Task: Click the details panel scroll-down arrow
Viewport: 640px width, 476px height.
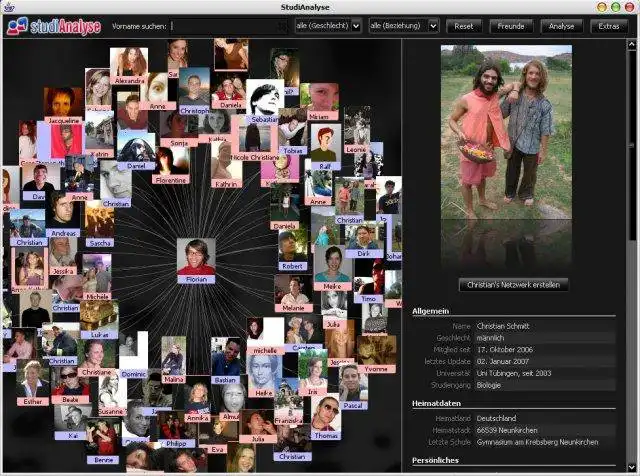Action: point(631,467)
